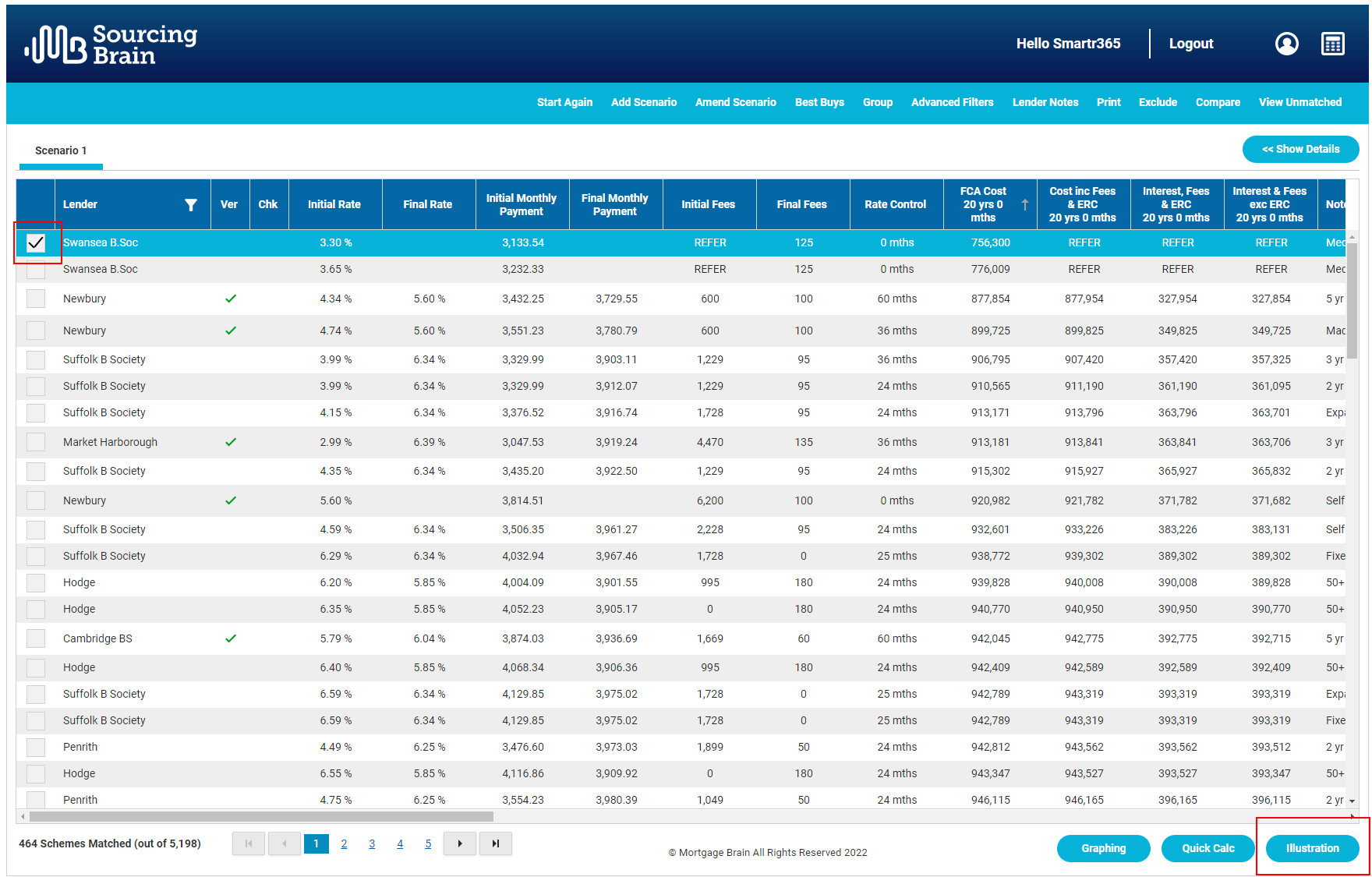The image size is (1372, 877).
Task: Sort by Final Rate column header
Action: coord(428,204)
